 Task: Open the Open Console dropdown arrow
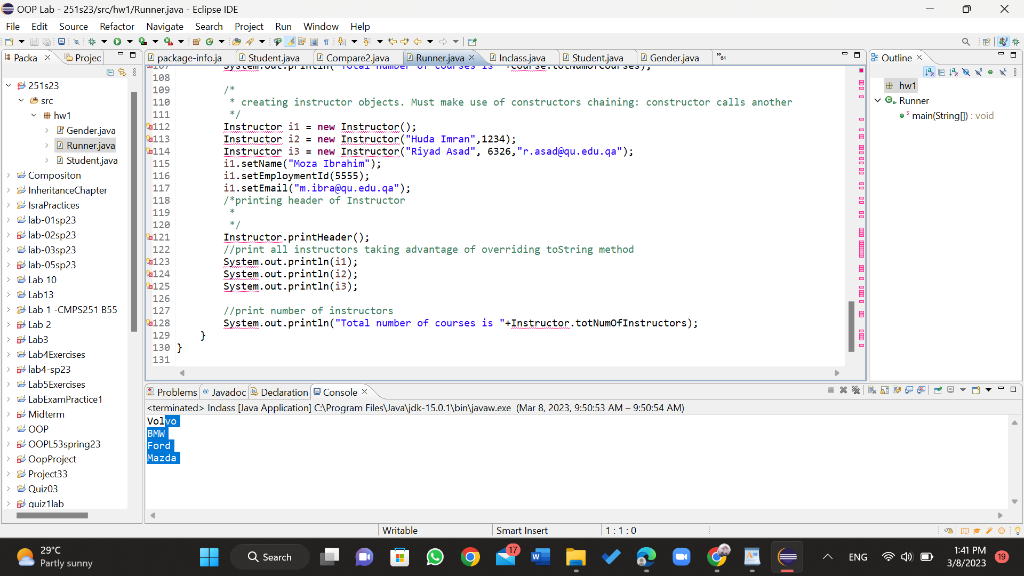pos(988,390)
